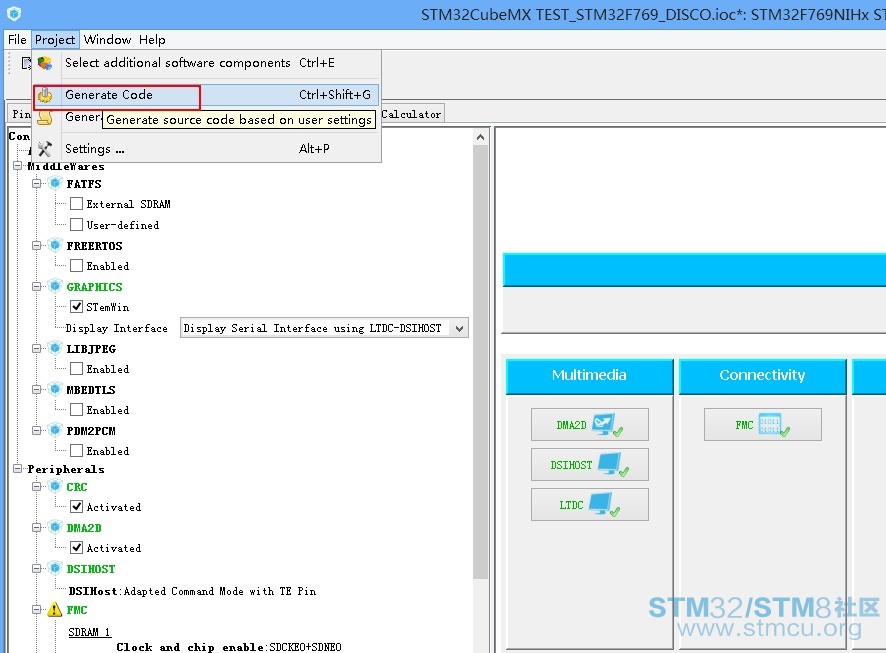This screenshot has width=886, height=653.
Task: Open the Help menu
Action: (x=152, y=40)
